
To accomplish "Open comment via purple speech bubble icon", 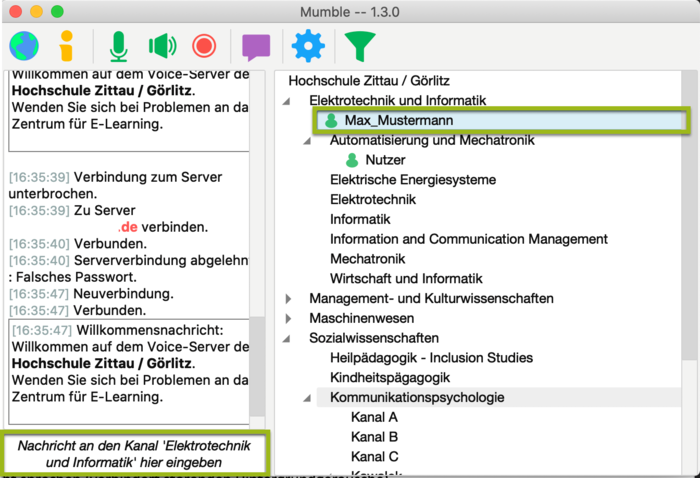I will [x=256, y=46].
